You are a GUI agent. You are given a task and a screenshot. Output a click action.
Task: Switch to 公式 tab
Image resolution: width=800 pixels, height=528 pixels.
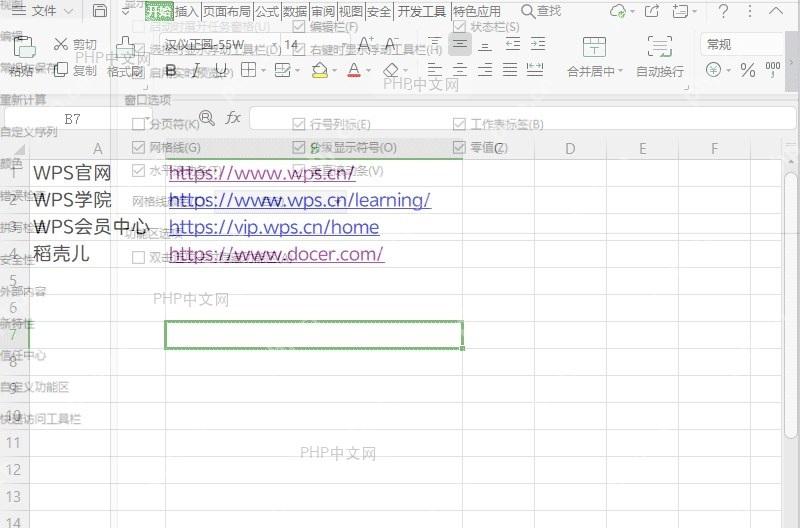click(x=267, y=11)
